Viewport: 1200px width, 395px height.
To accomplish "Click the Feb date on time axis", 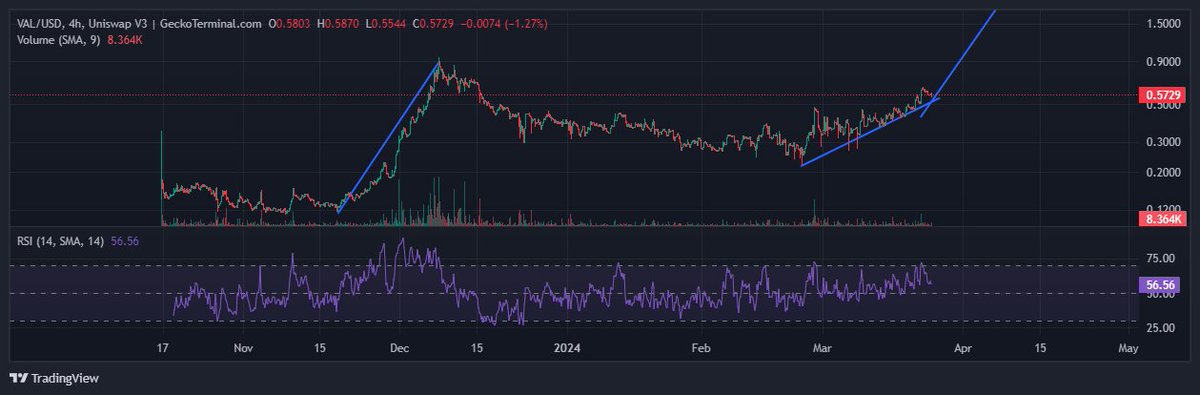I will point(701,349).
